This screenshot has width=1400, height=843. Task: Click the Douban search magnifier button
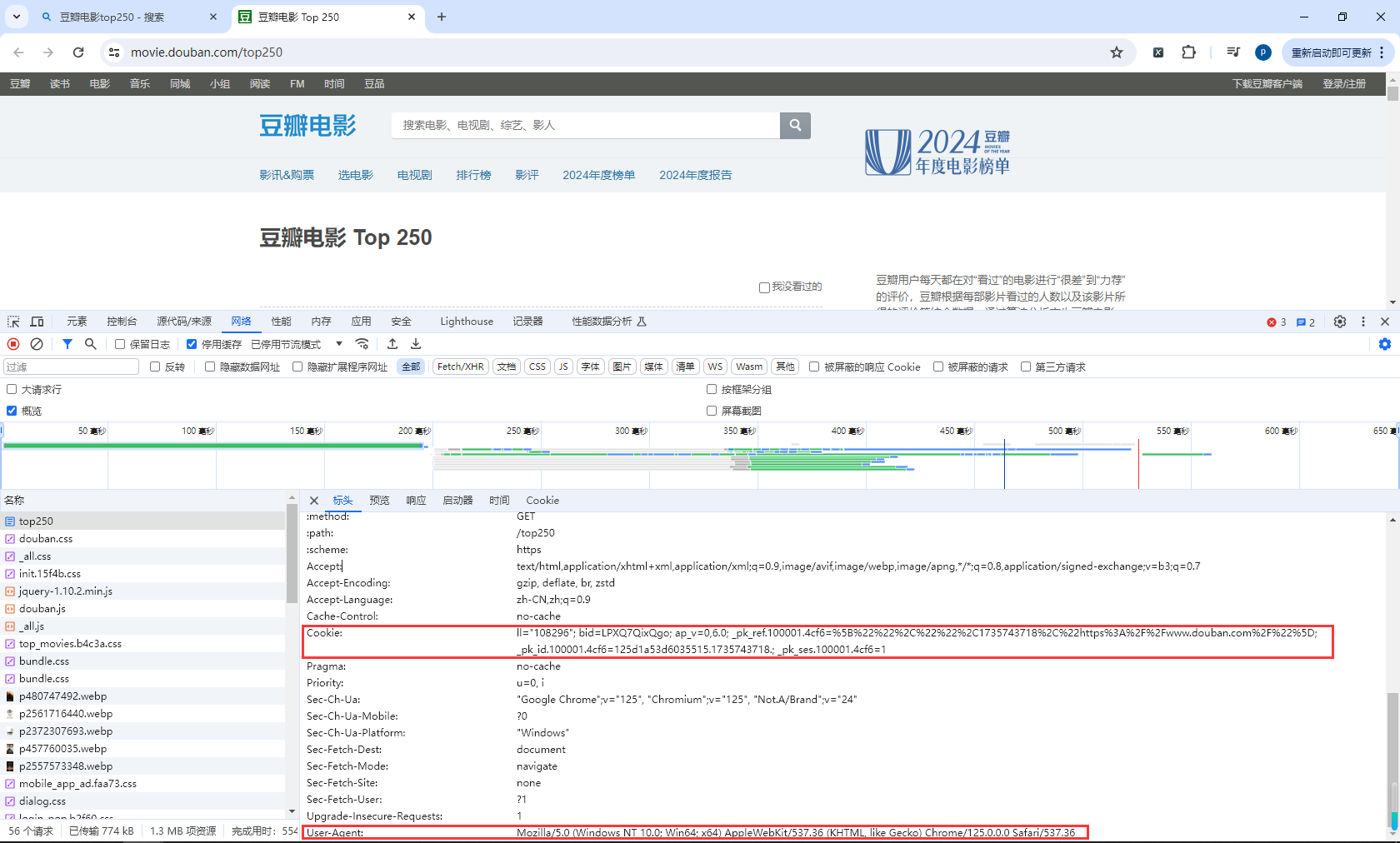coord(795,125)
